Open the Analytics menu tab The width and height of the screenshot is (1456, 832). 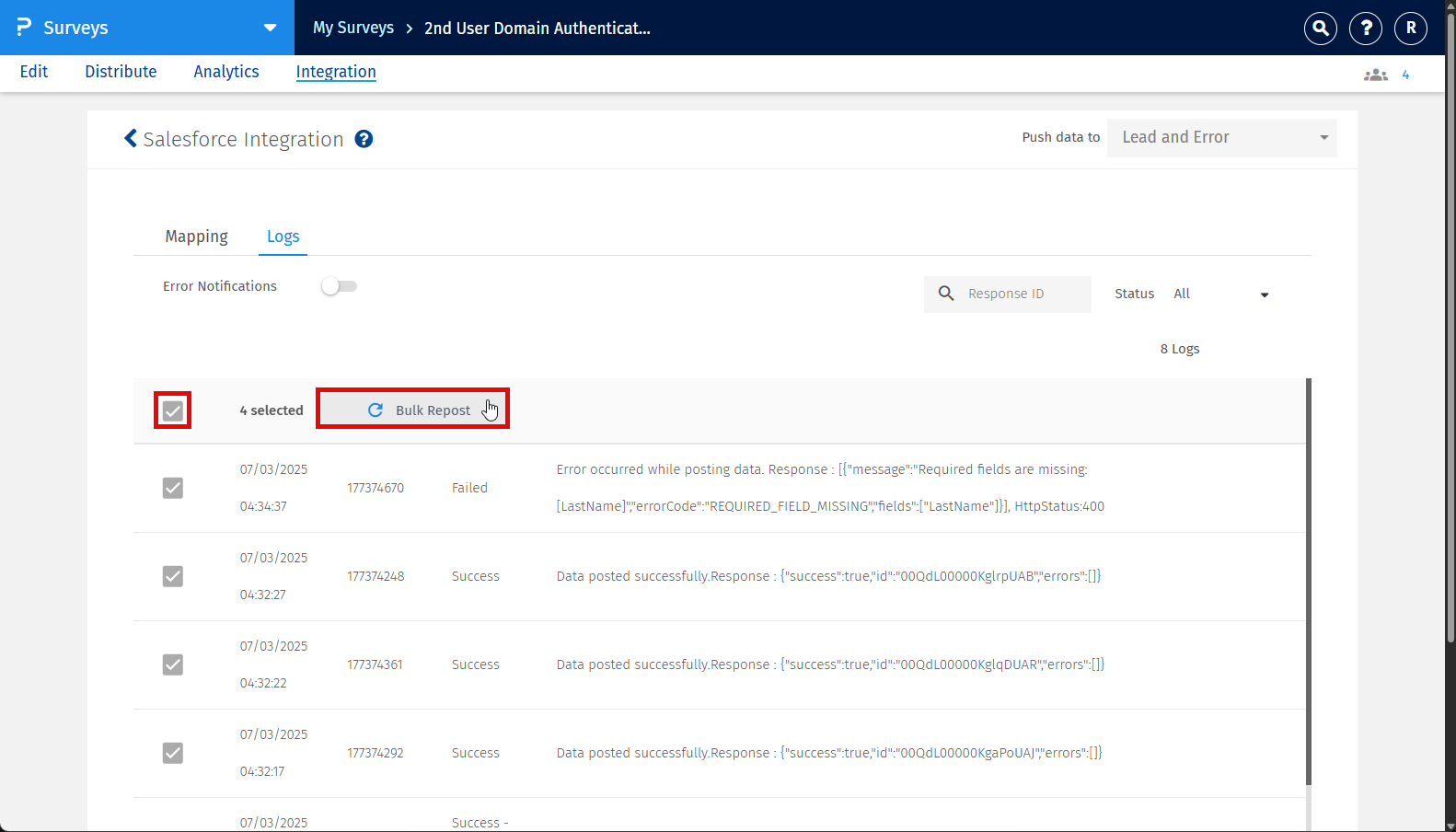pos(226,72)
